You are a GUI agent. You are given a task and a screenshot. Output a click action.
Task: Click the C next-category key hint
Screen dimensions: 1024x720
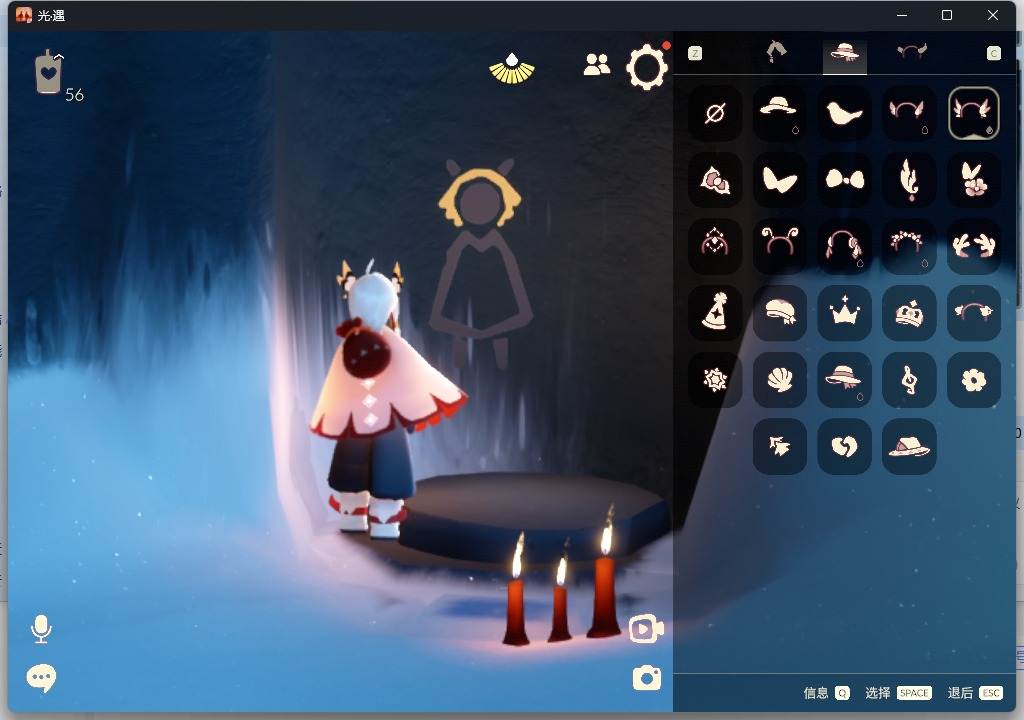point(993,54)
